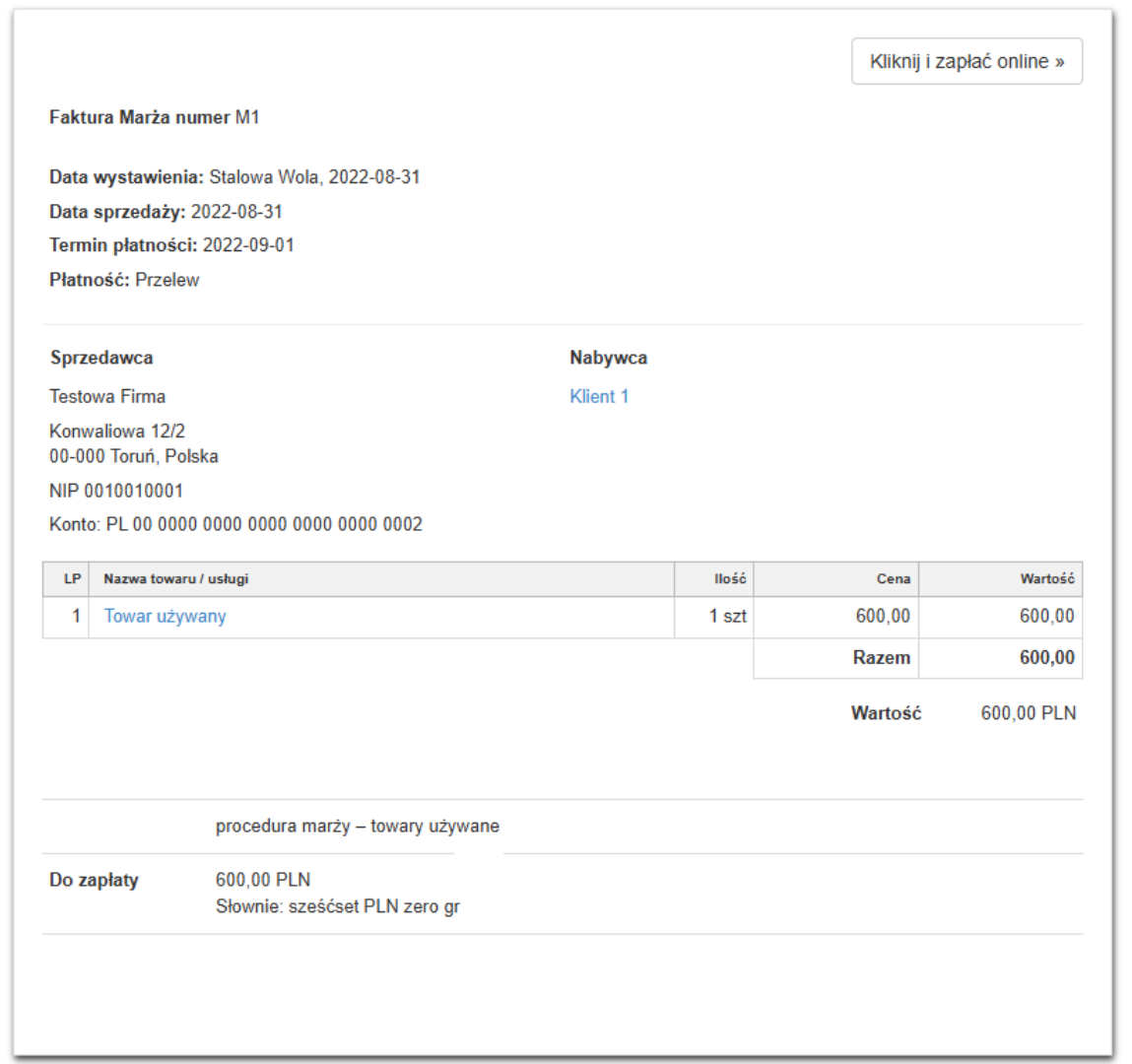Open the Klient 1 buyer link

(598, 396)
